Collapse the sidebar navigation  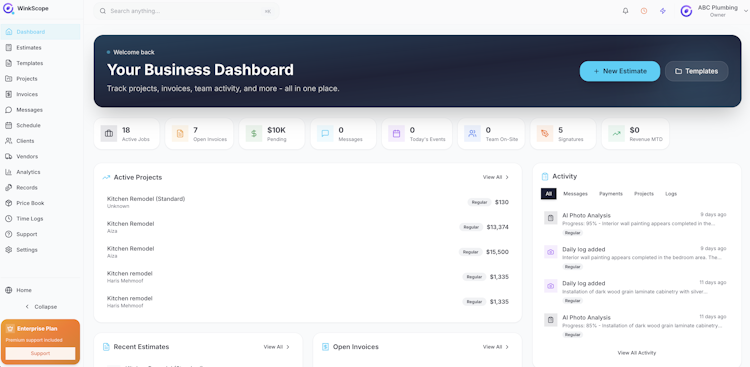[41, 307]
